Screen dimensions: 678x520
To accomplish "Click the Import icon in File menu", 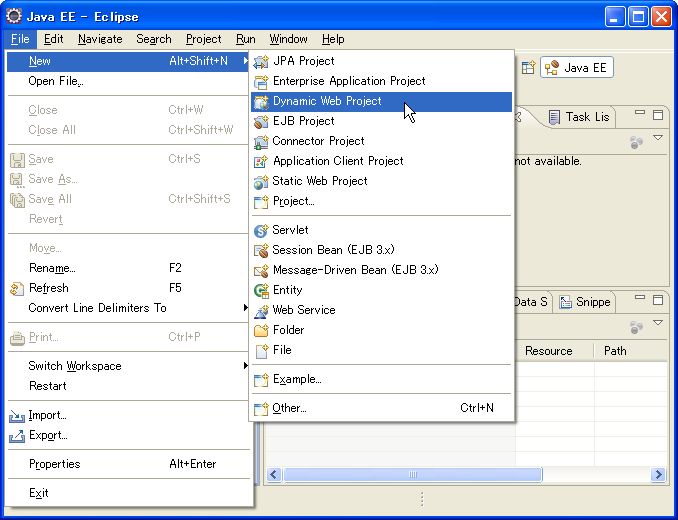I will [x=16, y=415].
